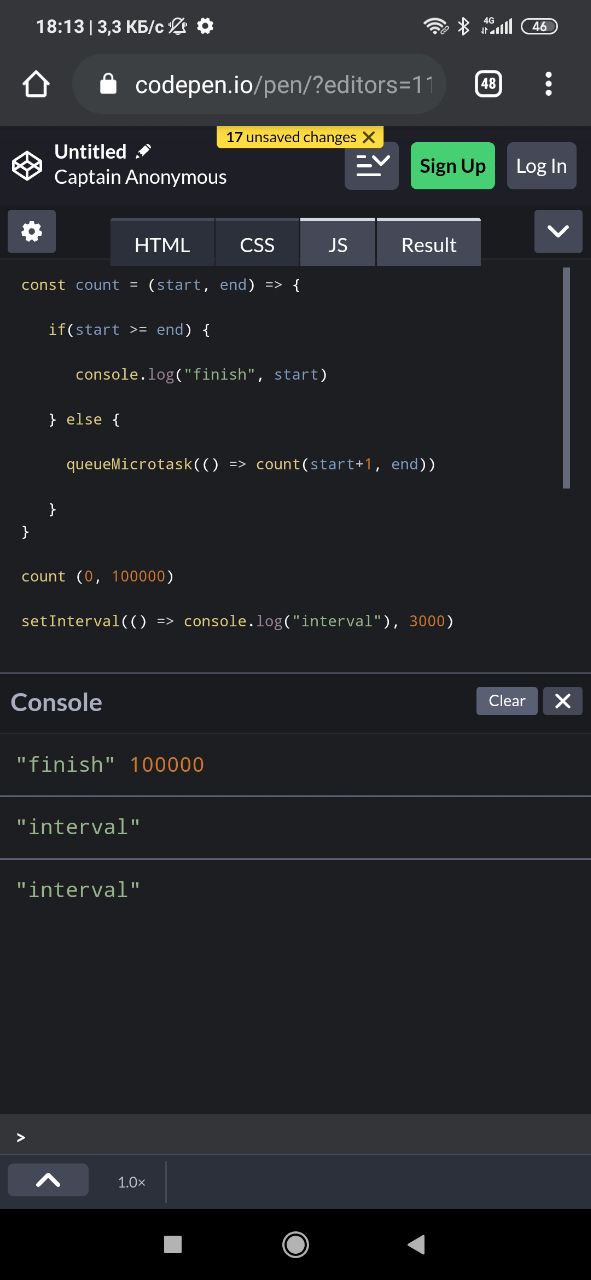Collapse the bottom toolbar with up chevron

click(48, 1180)
